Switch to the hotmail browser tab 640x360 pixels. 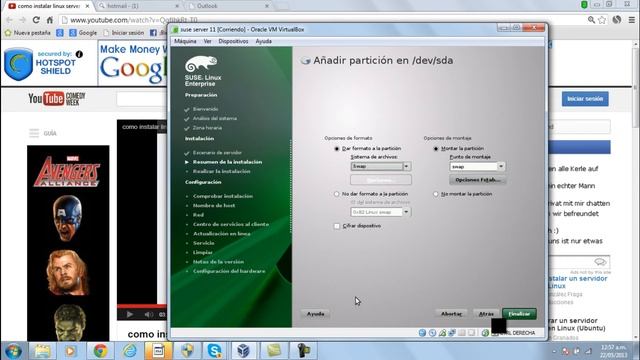point(139,6)
